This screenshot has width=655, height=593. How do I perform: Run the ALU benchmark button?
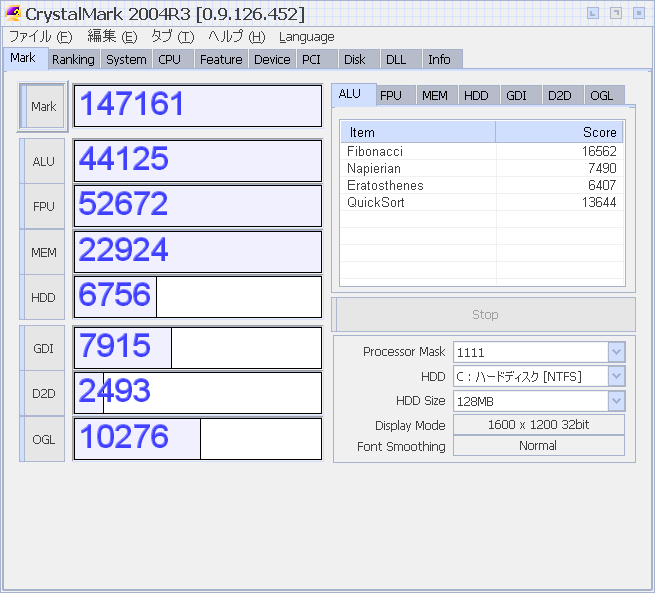coord(43,161)
